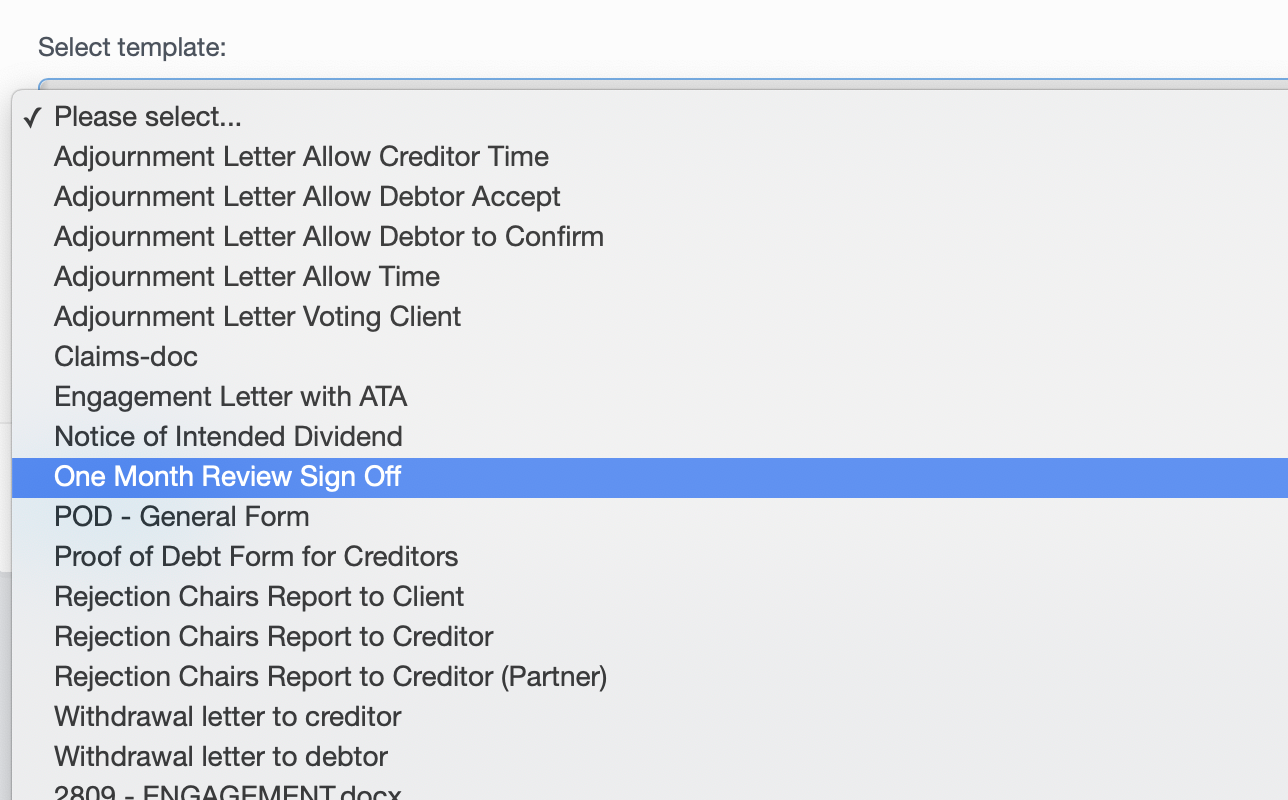The height and width of the screenshot is (800, 1288).
Task: Click the checkmark beside Please select
Action: point(33,117)
